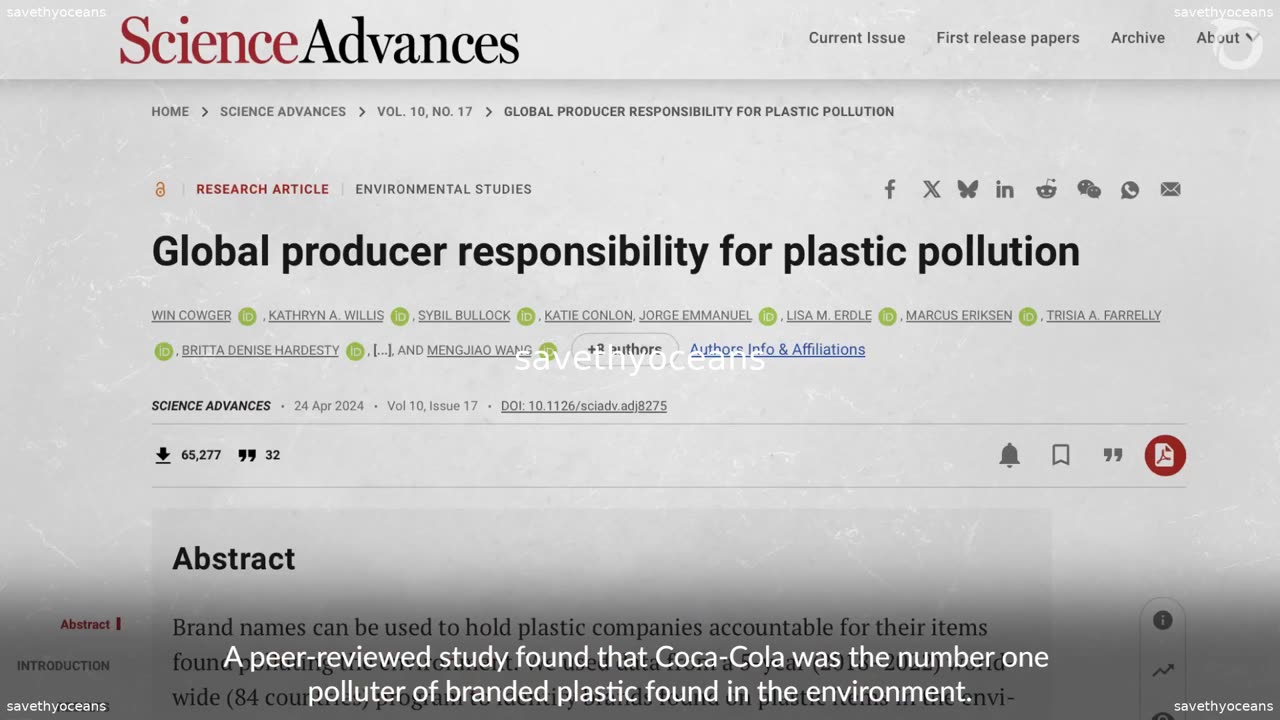Open Authors Info & Affiliations

click(x=777, y=350)
